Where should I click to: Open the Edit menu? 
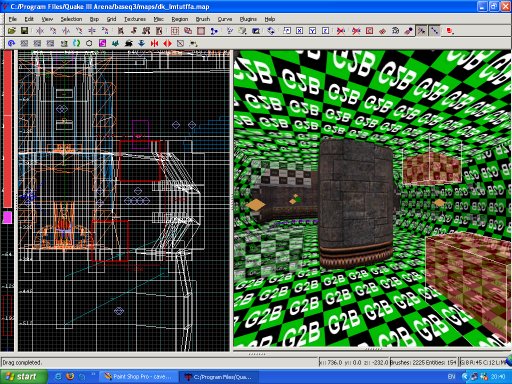coord(29,19)
